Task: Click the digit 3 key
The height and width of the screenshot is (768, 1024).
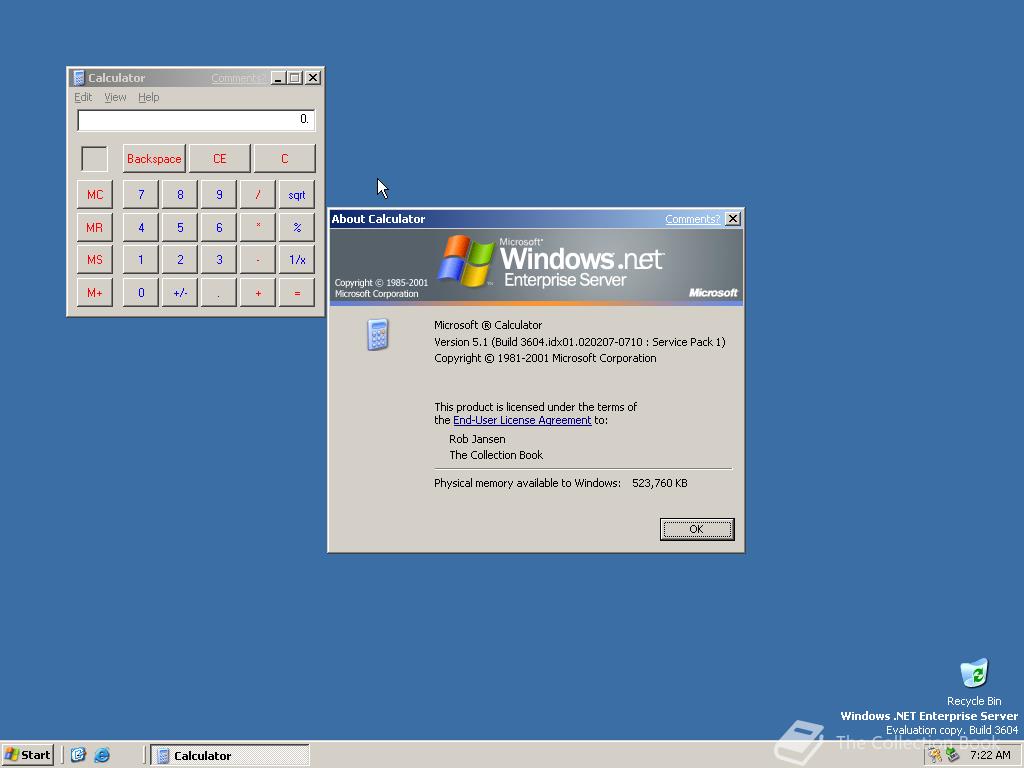Action: (x=219, y=259)
